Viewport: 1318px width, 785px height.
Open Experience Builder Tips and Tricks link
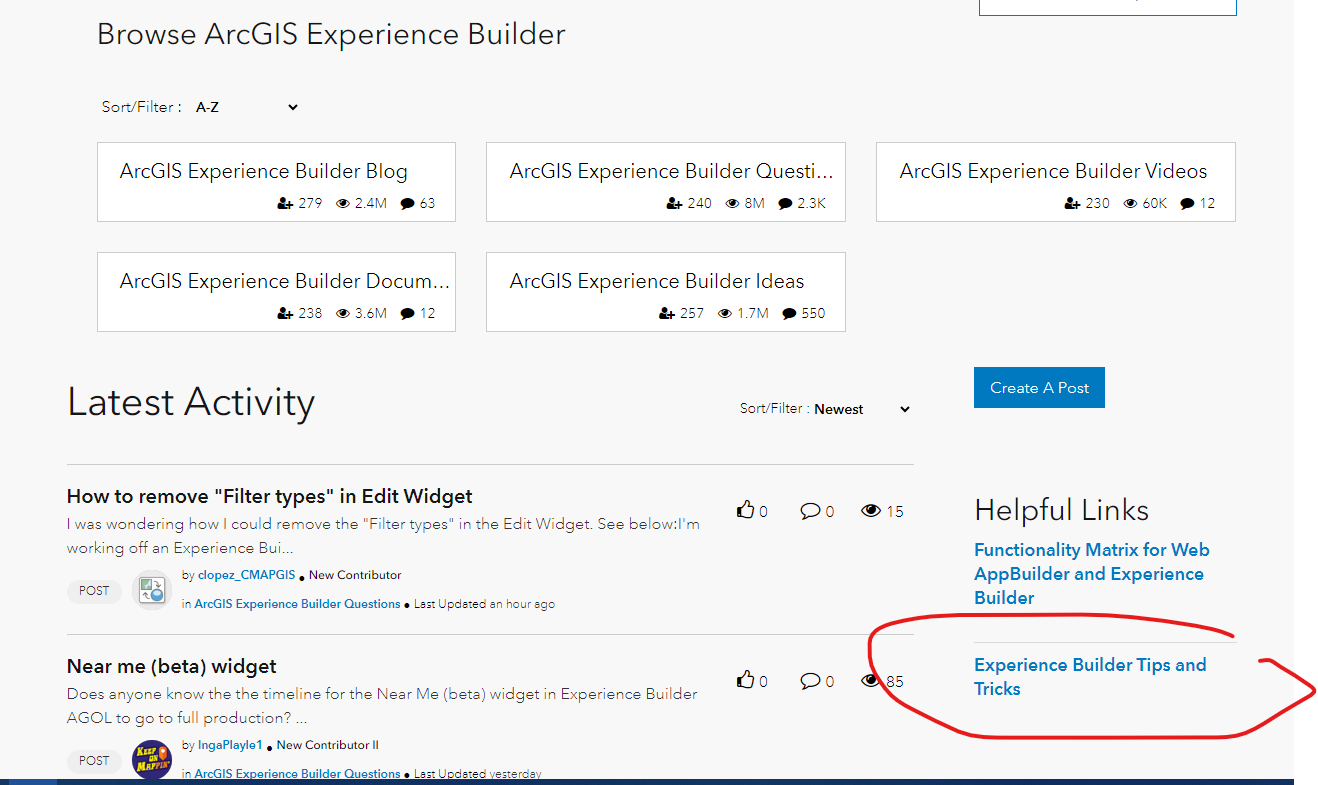pyautogui.click(x=1090, y=676)
